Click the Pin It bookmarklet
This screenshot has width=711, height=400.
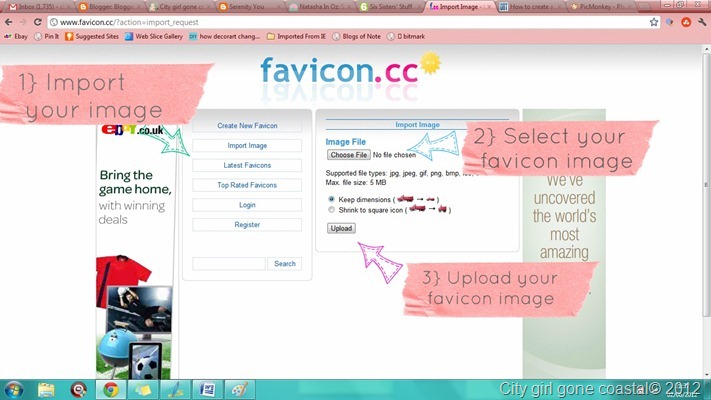47,36
